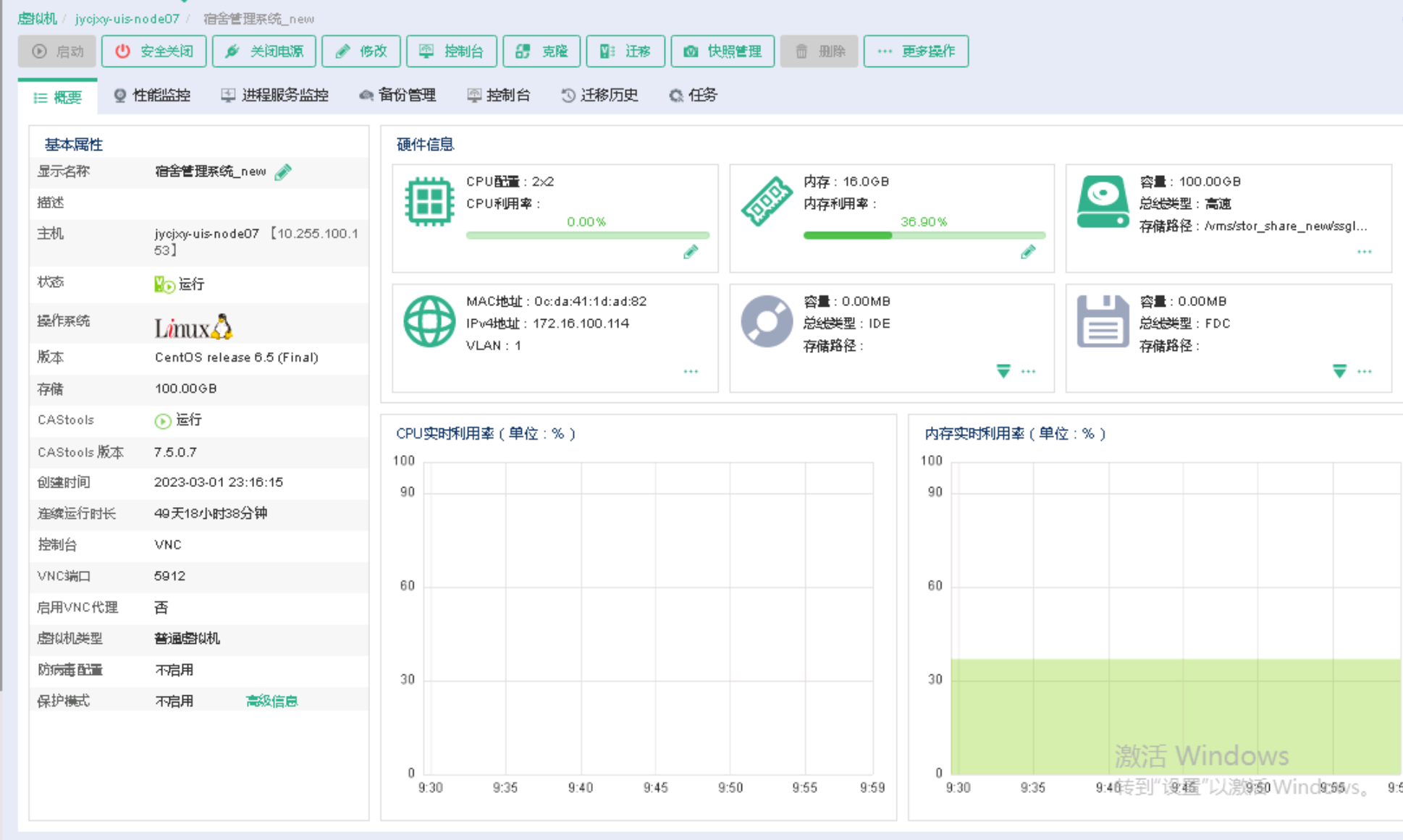
Task: Open the 高级信息 link
Action: 271,701
